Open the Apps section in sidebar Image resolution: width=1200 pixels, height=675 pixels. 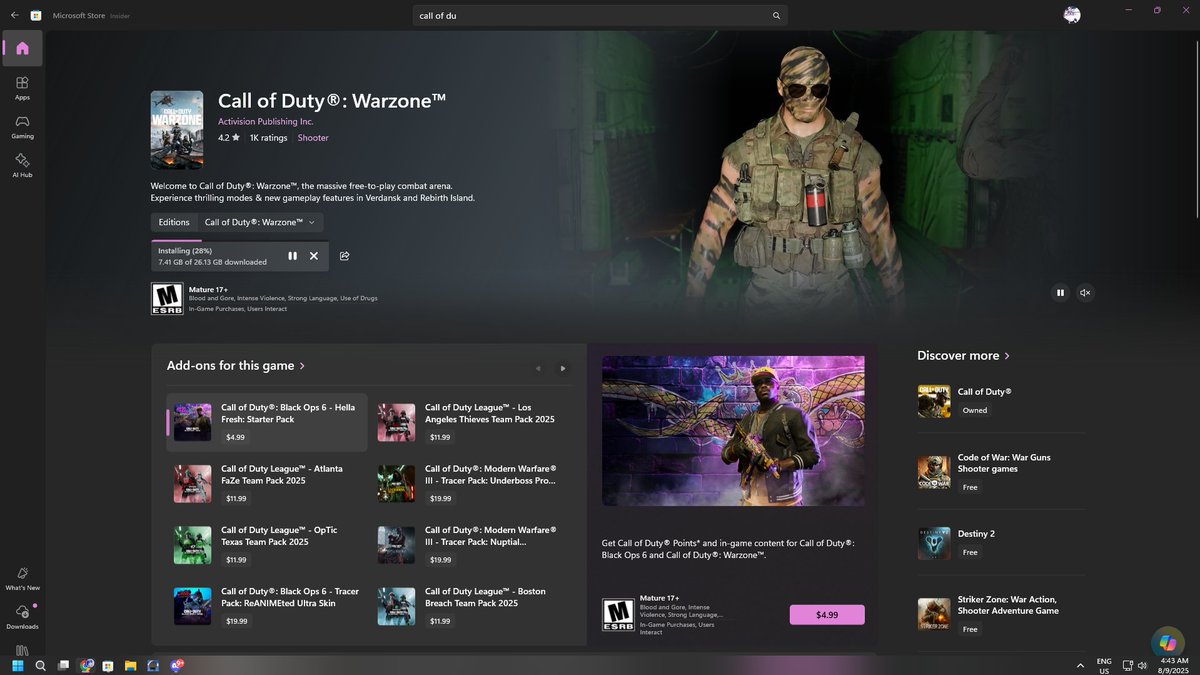coord(23,88)
